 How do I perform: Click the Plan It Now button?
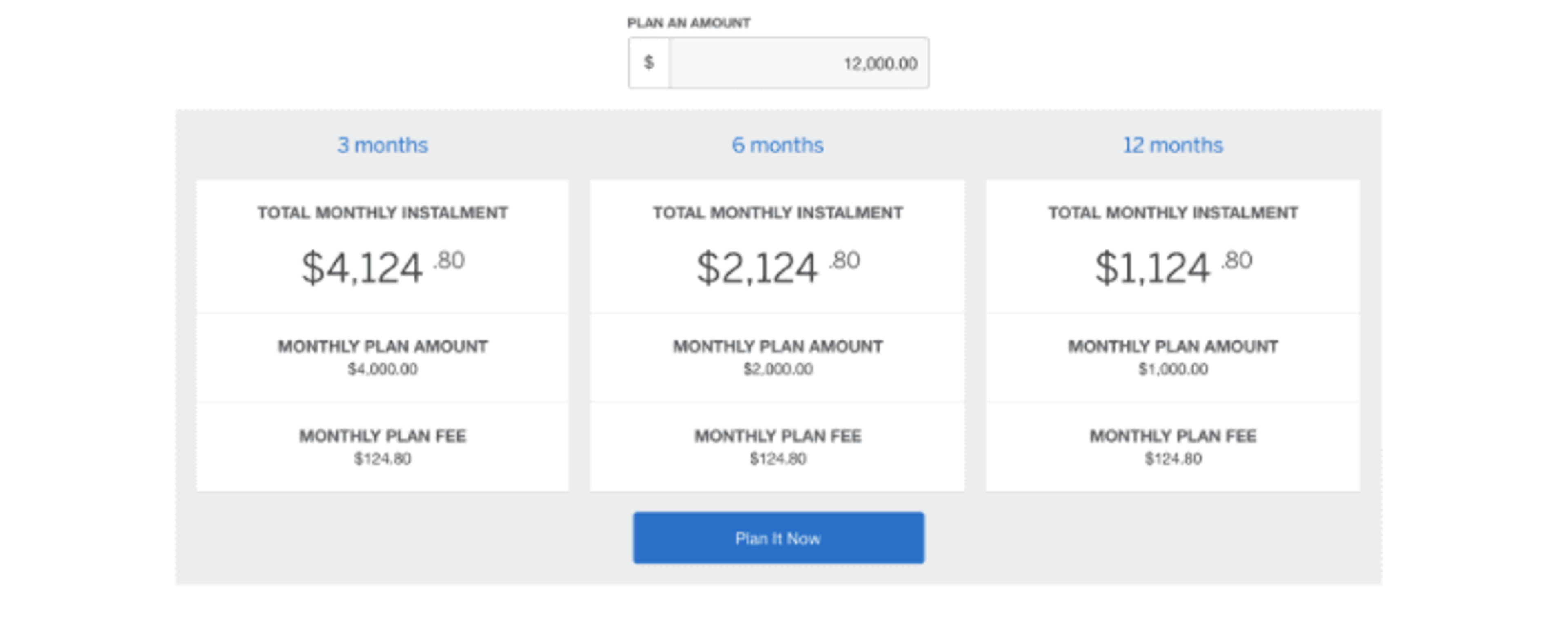778,538
